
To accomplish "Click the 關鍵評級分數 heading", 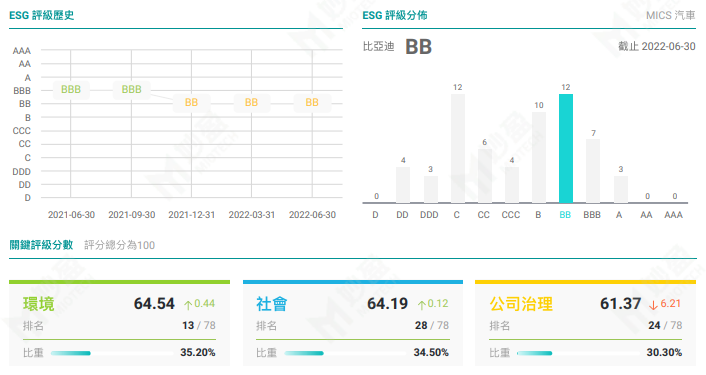I will [41, 245].
